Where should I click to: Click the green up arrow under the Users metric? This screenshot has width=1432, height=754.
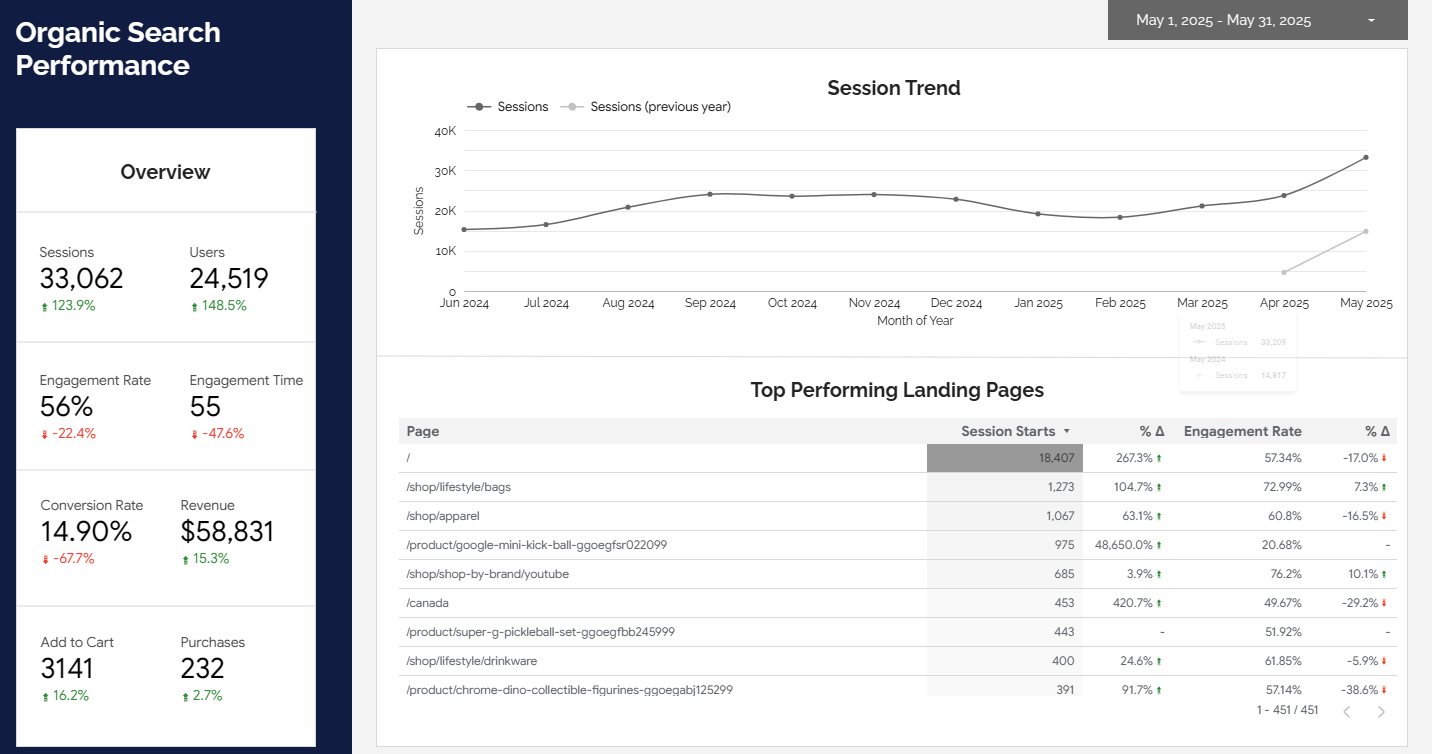tap(194, 305)
